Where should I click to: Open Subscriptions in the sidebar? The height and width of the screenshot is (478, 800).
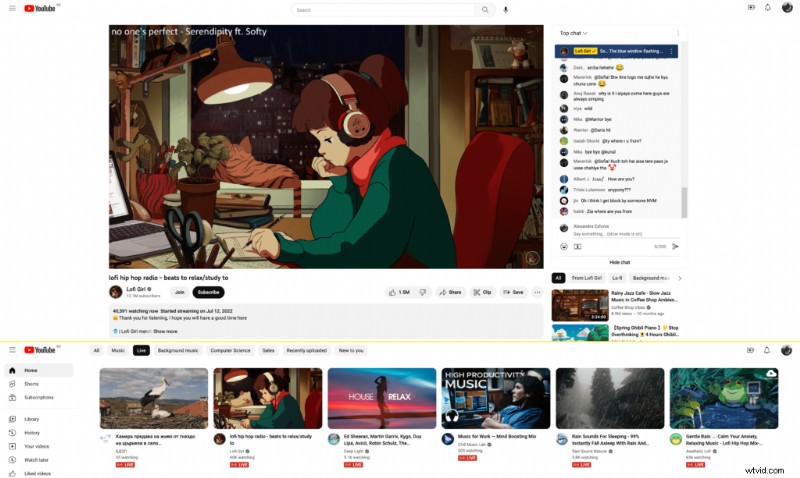(39, 397)
